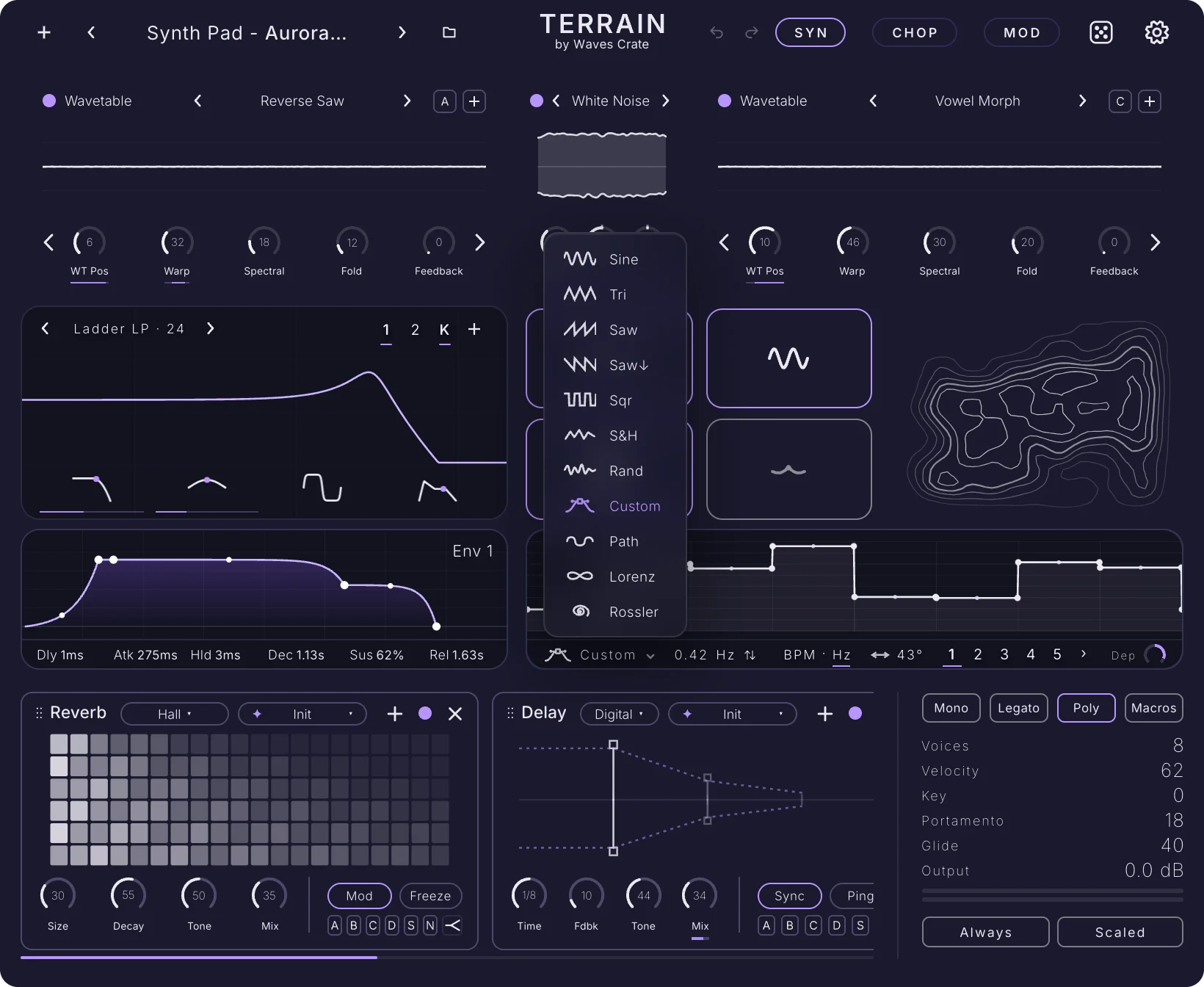Image resolution: width=1204 pixels, height=987 pixels.
Task: Select the sine wave shape tile
Action: tap(789, 358)
